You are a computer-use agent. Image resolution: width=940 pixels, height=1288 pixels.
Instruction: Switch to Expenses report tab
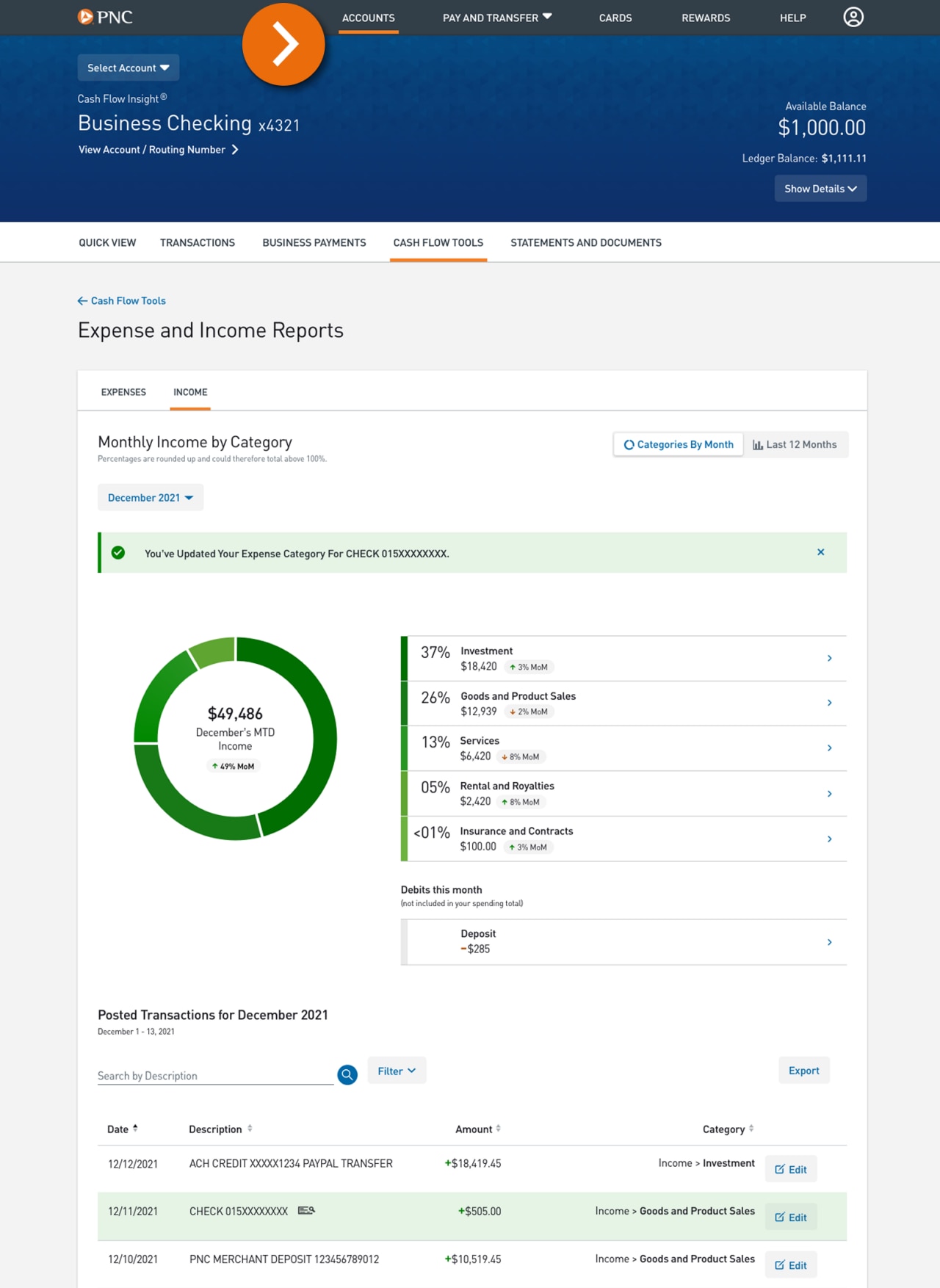(x=123, y=392)
